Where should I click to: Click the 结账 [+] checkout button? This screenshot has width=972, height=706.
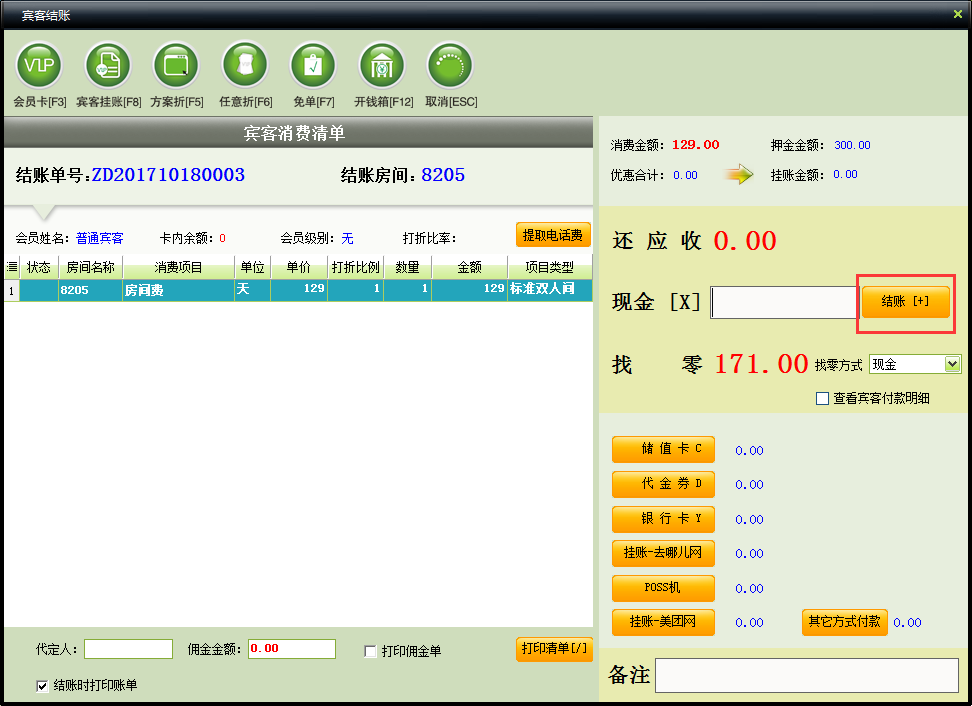pos(905,302)
